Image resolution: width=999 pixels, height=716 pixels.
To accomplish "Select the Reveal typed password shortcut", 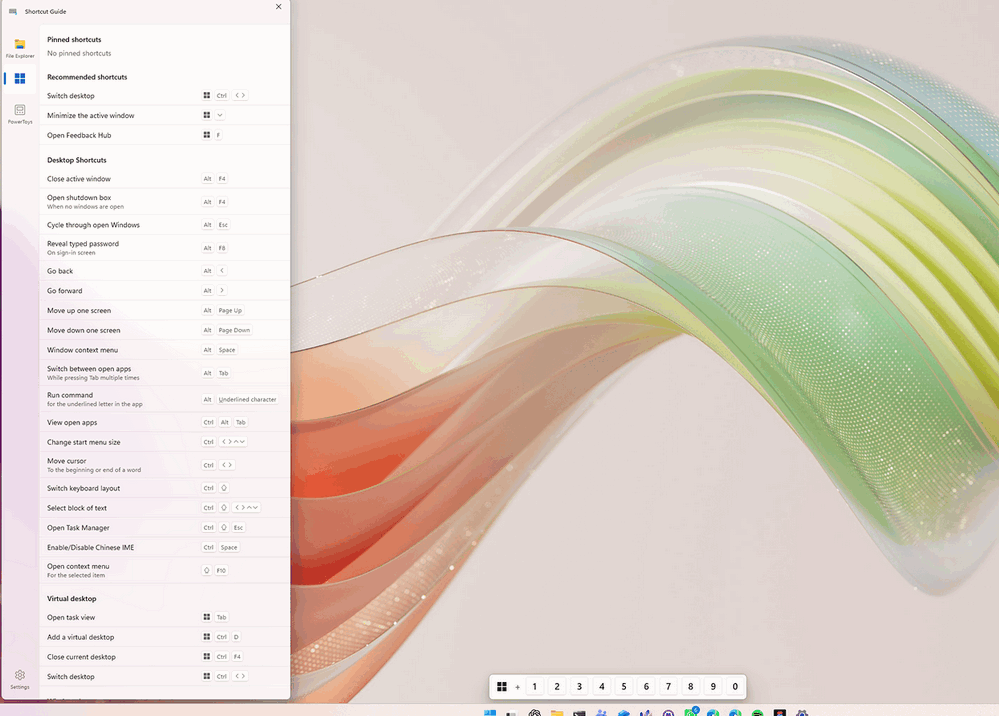I will (164, 248).
